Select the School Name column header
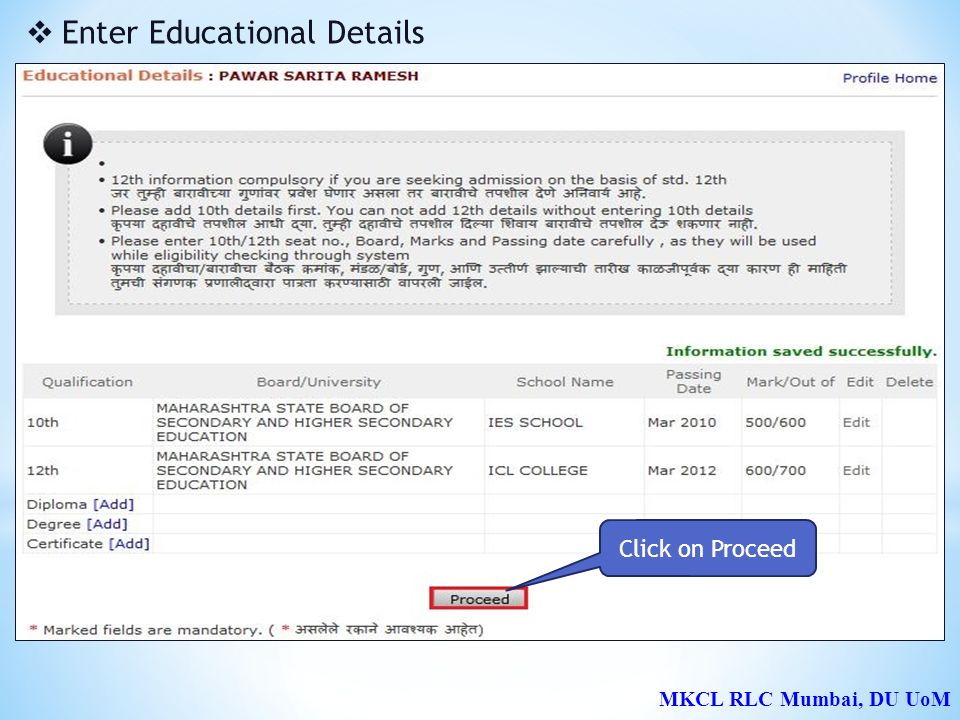Screen dimensions: 960x720 pyautogui.click(x=564, y=382)
